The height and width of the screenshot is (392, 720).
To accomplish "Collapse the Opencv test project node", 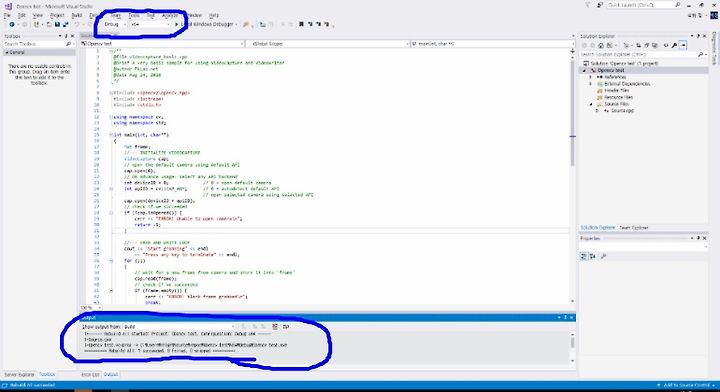I will pos(585,70).
